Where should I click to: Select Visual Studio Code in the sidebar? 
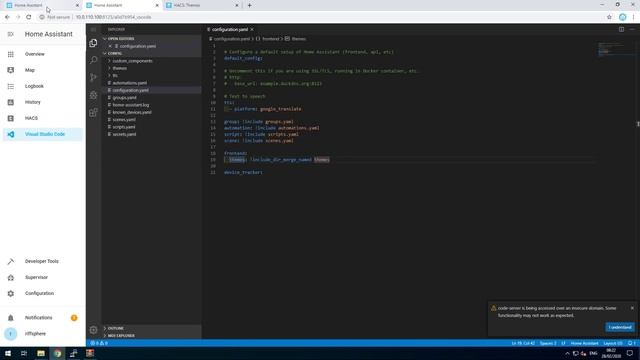pyautogui.click(x=42, y=134)
